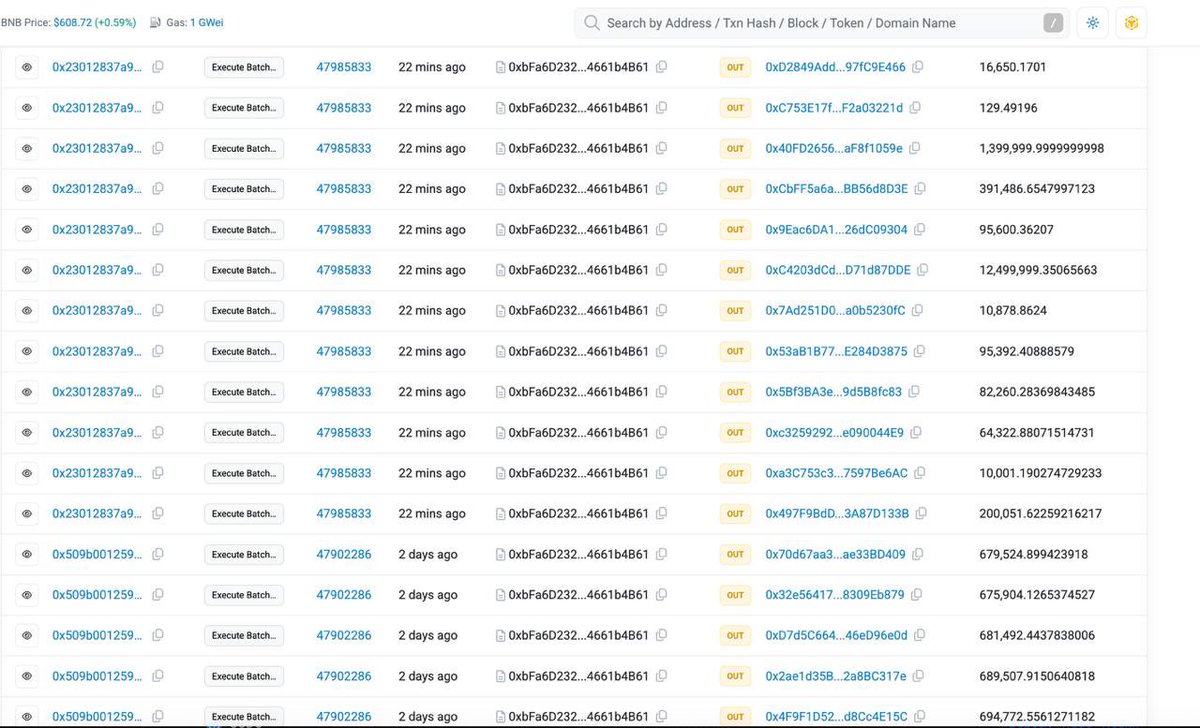1200x728 pixels.
Task: Click Execute Batch button in 16,650.1701 row
Action: [244, 67]
